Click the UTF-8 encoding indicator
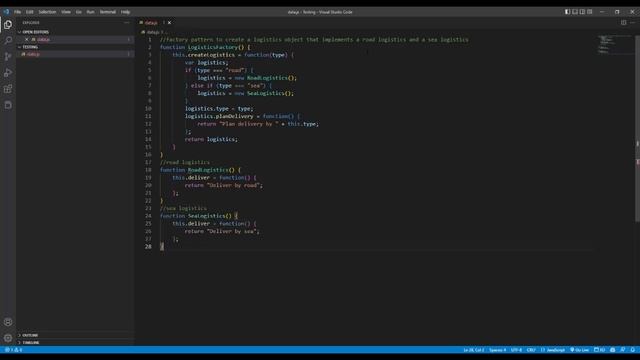 tap(516, 350)
